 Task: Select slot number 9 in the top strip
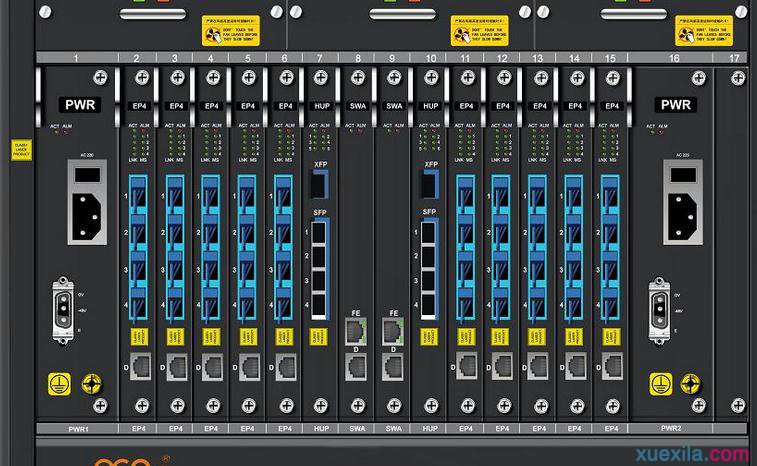coord(393,59)
